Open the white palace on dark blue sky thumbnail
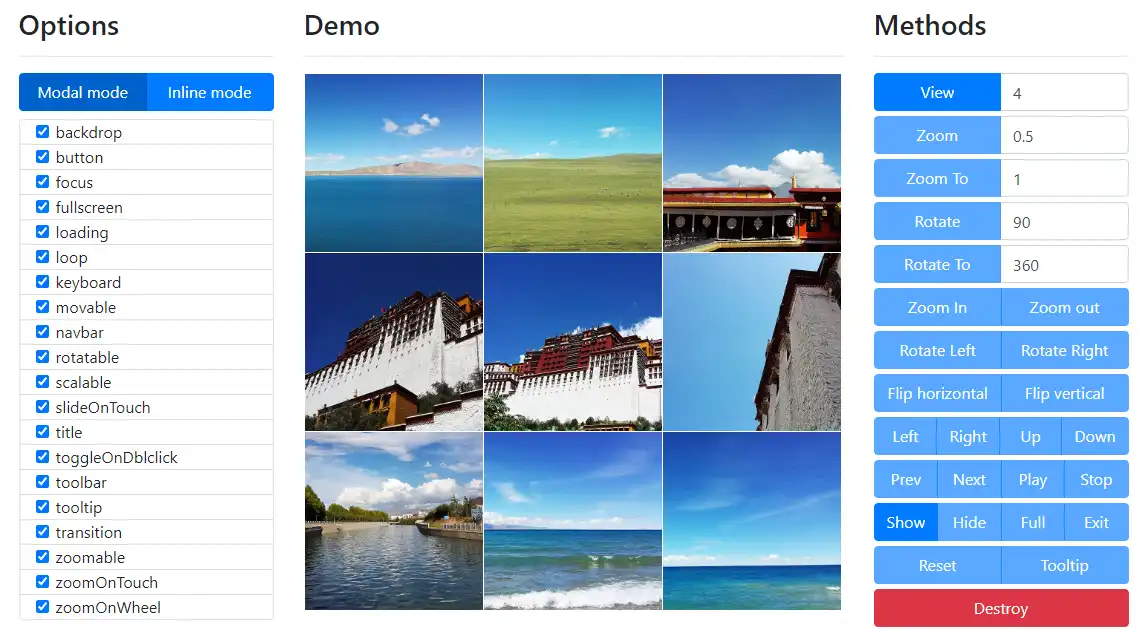The height and width of the screenshot is (640, 1138). click(x=394, y=342)
